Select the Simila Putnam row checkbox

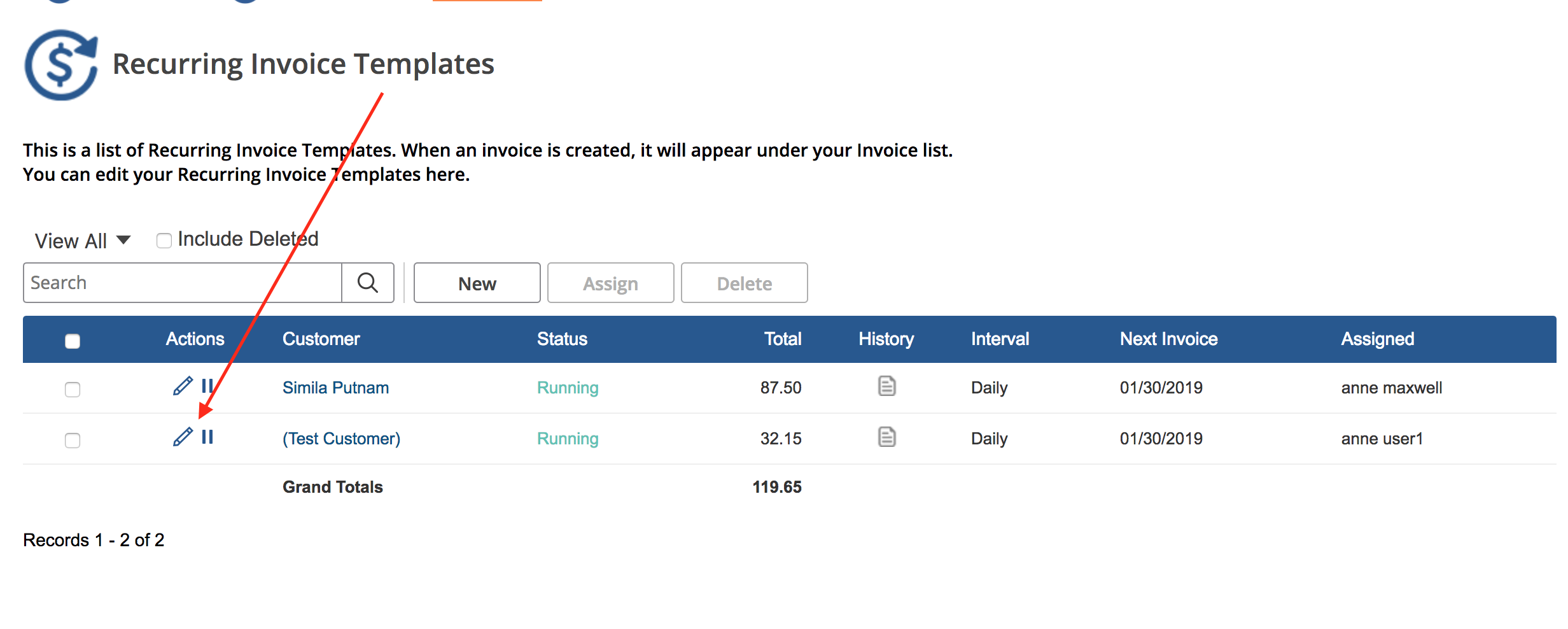(73, 390)
